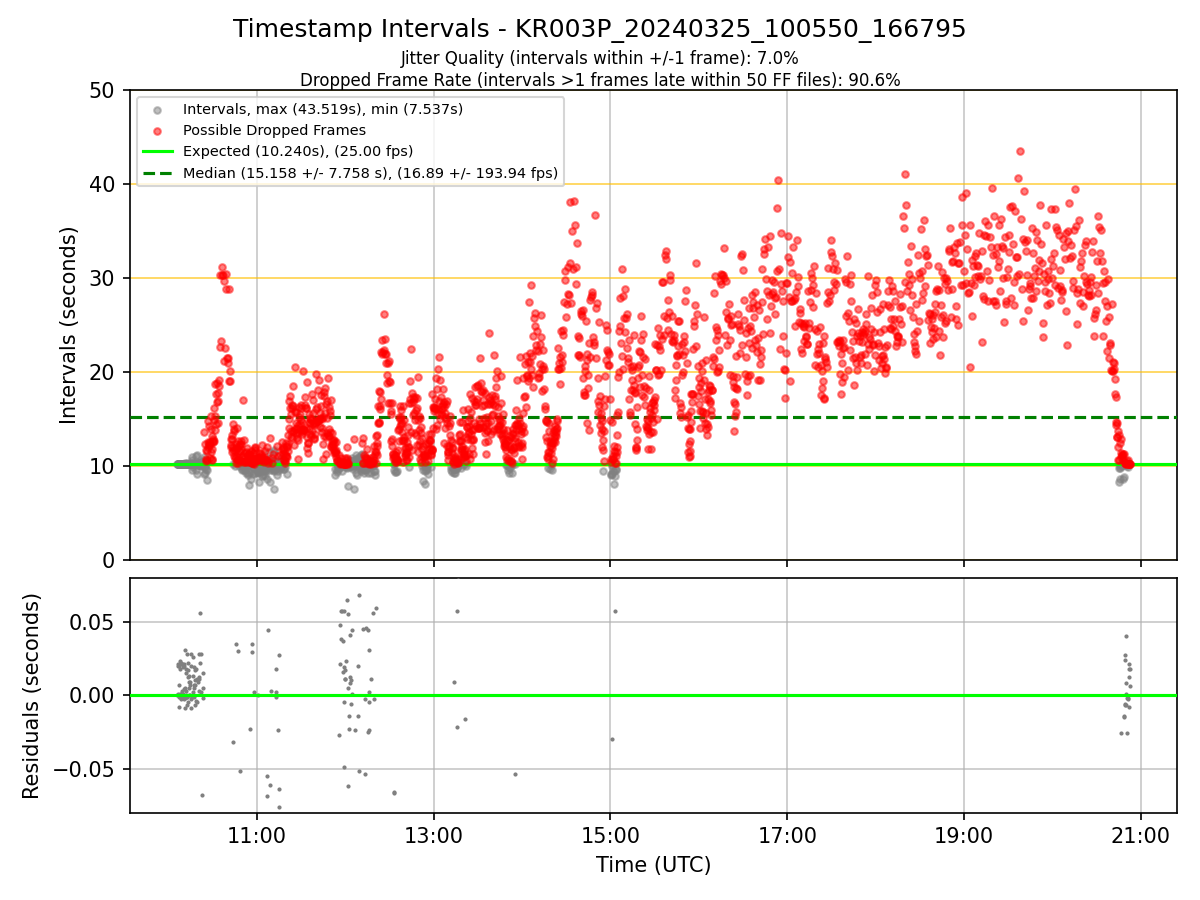
Task: Click the 'Dropped Frame Rate' 90.6% subtitle line
Action: tap(600, 80)
